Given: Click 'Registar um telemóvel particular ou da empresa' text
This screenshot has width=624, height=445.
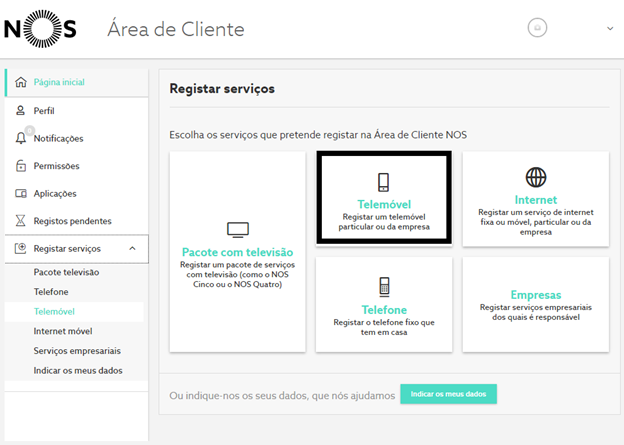Looking at the screenshot, I should (384, 222).
